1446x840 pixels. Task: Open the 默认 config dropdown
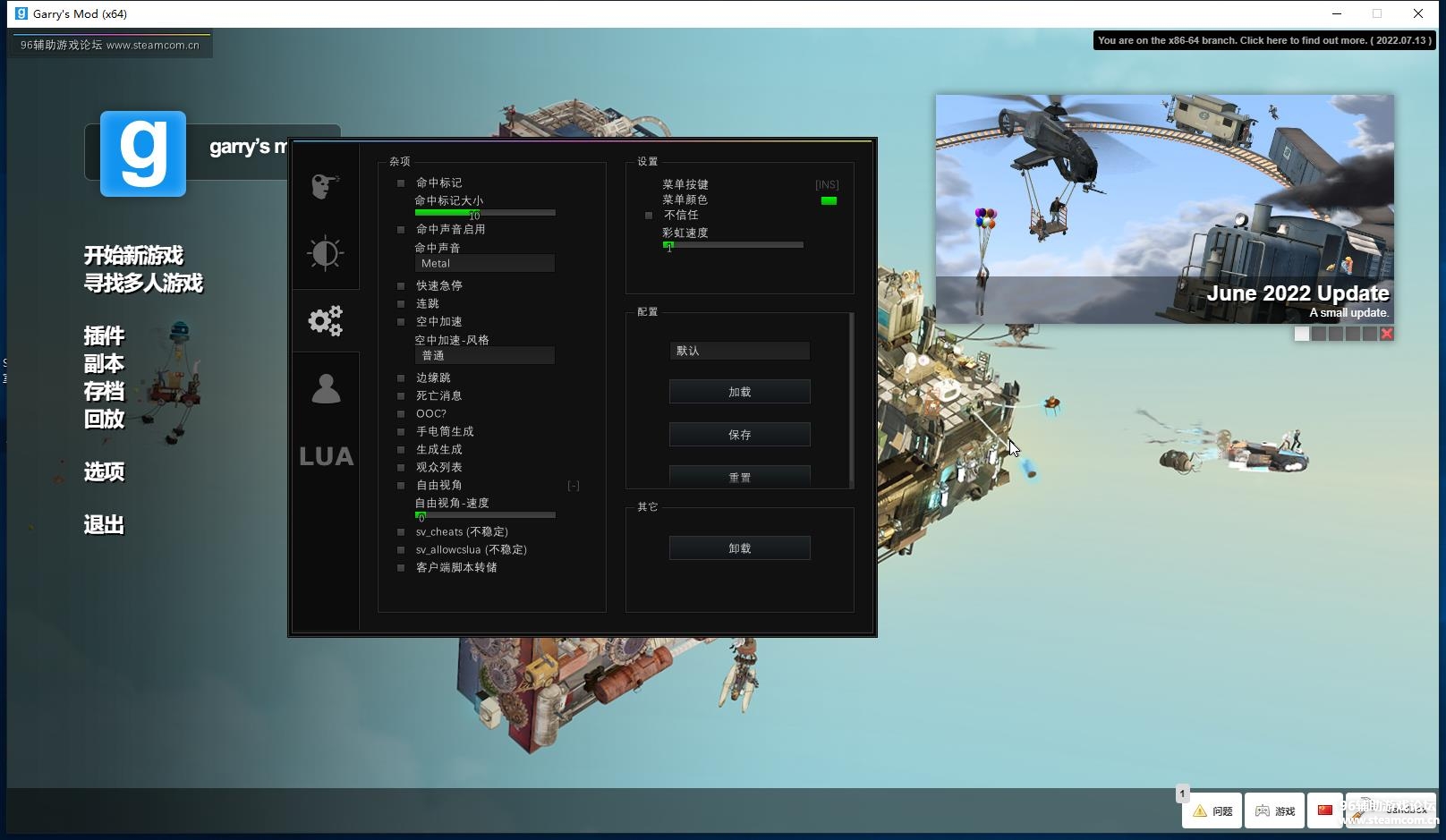click(740, 351)
